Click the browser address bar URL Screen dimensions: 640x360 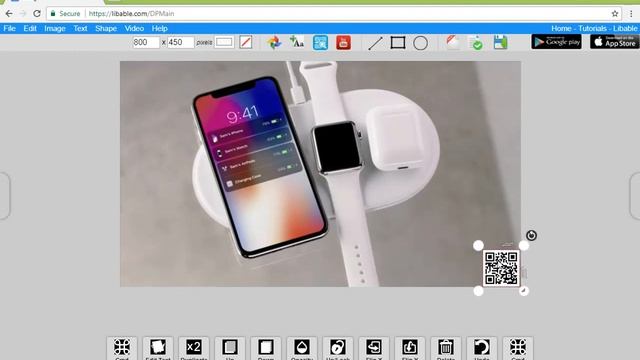(131, 13)
